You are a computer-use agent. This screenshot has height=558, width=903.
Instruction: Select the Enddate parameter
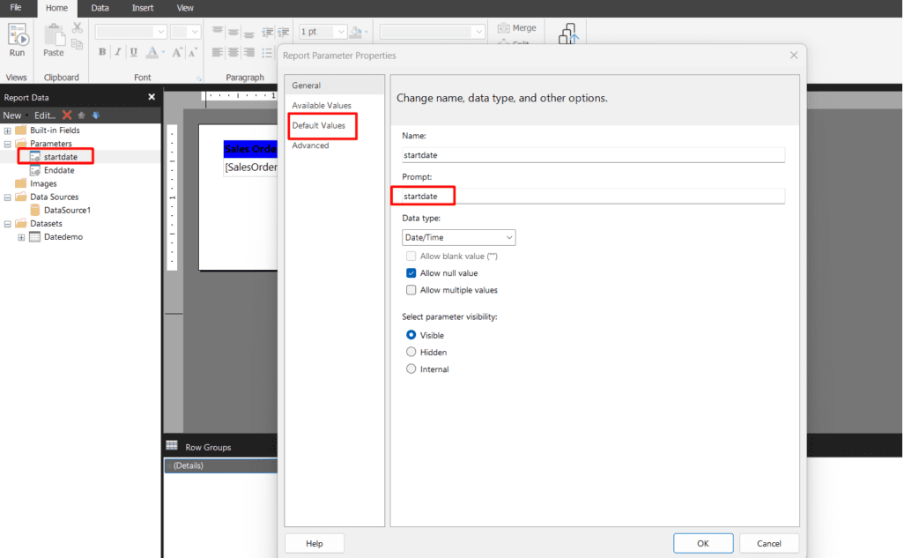[58, 170]
